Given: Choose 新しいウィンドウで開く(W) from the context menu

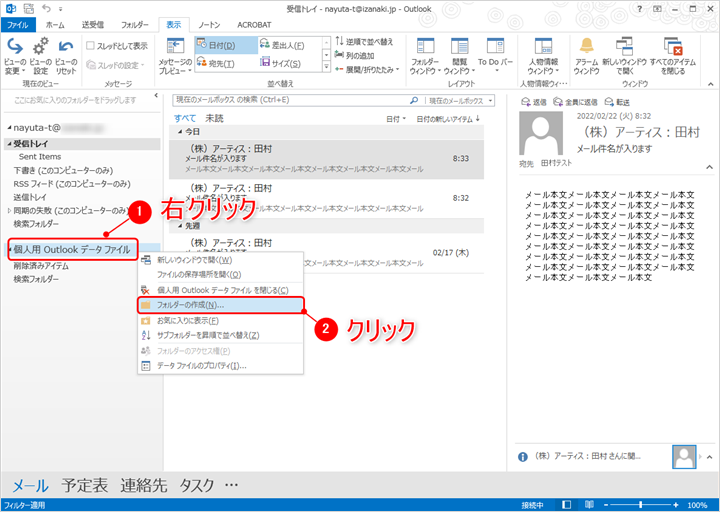Looking at the screenshot, I should tap(220, 260).
